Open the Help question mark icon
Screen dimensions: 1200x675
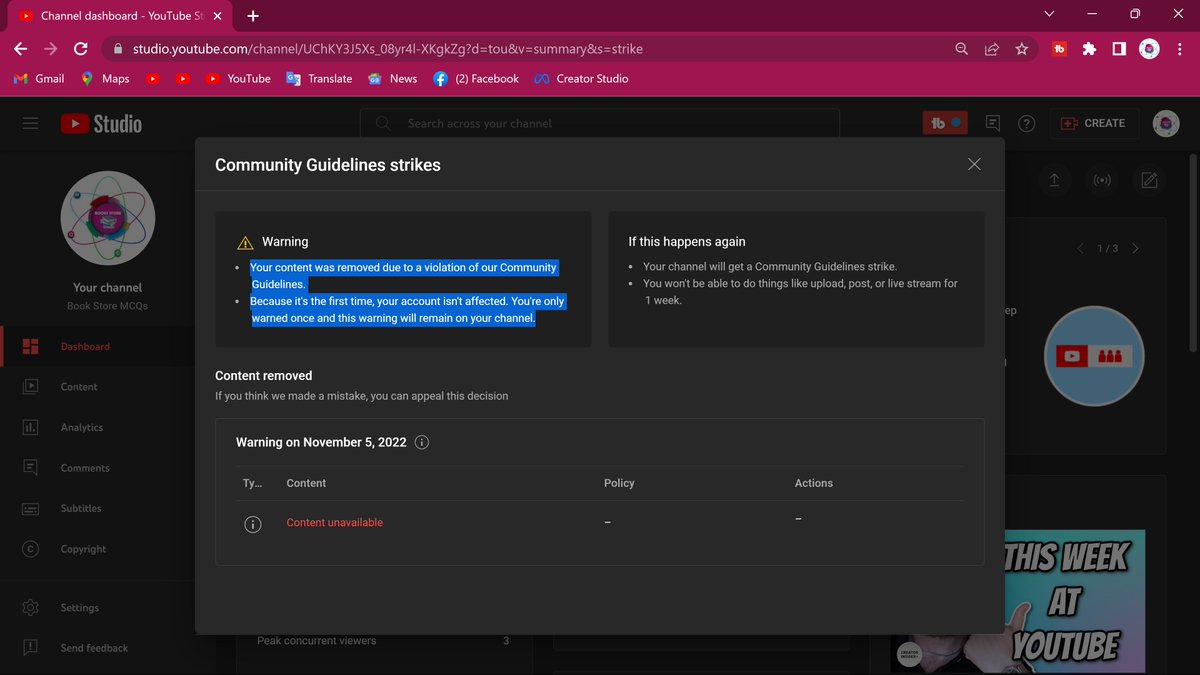(1026, 123)
